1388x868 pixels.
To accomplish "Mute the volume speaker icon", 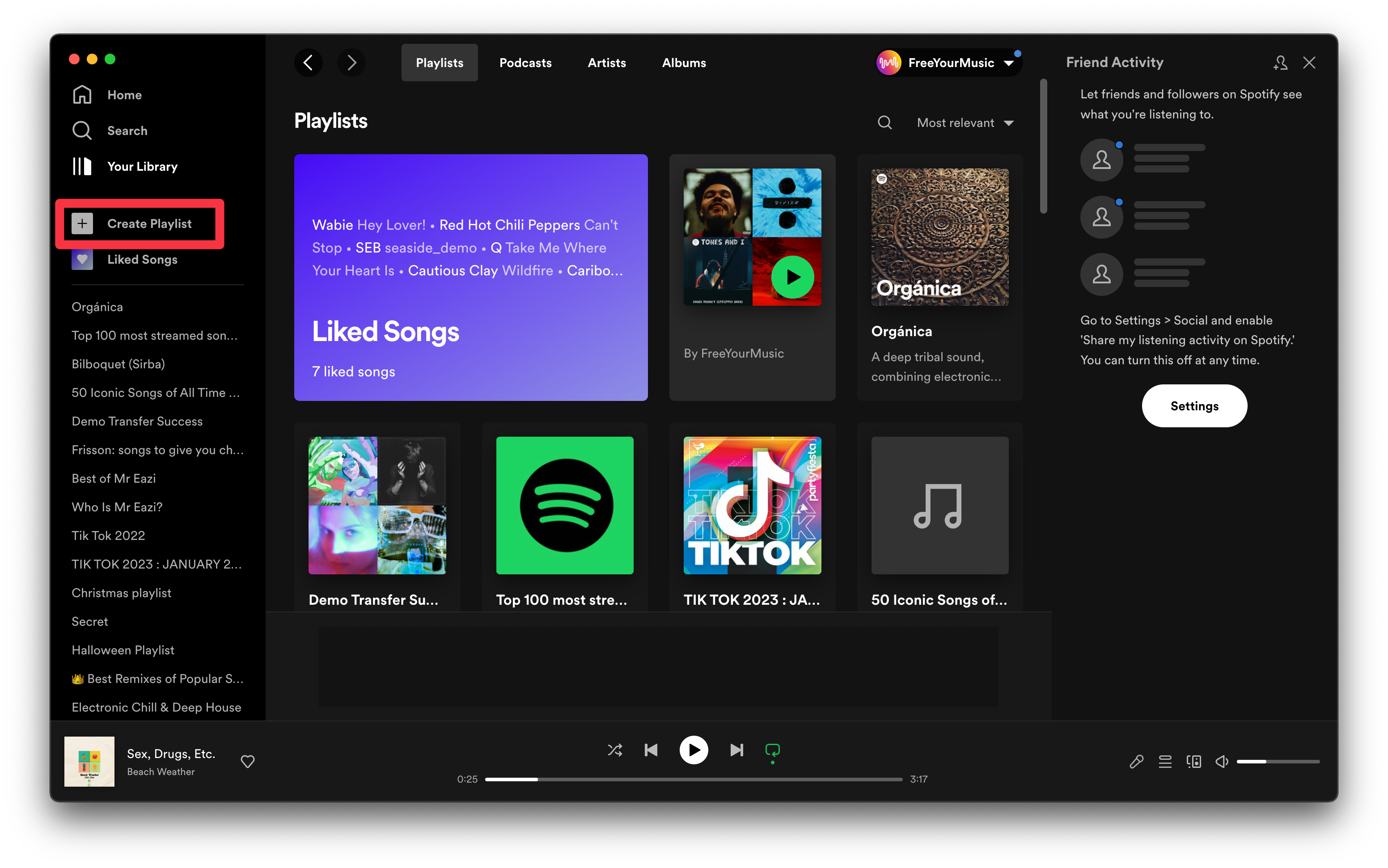I will point(1222,761).
